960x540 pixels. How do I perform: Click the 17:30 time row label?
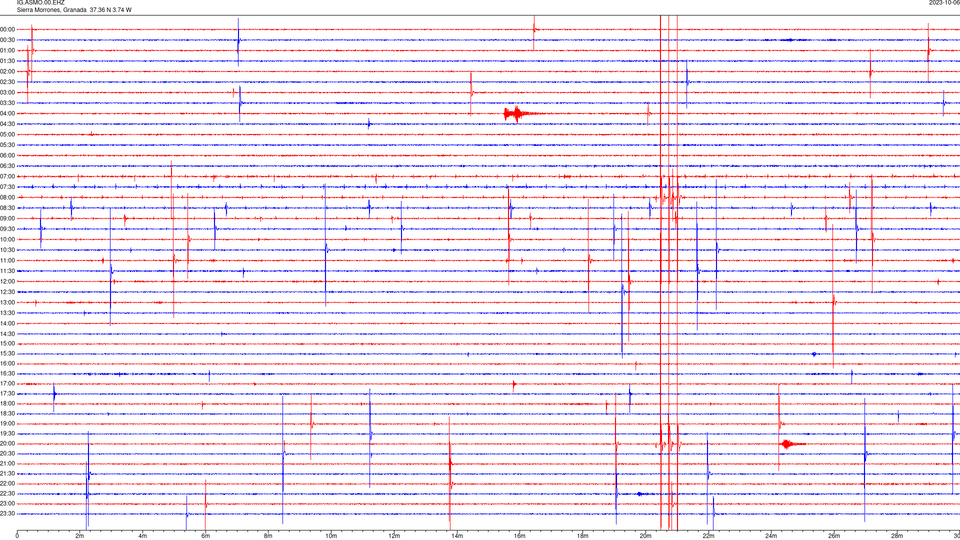coord(7,394)
